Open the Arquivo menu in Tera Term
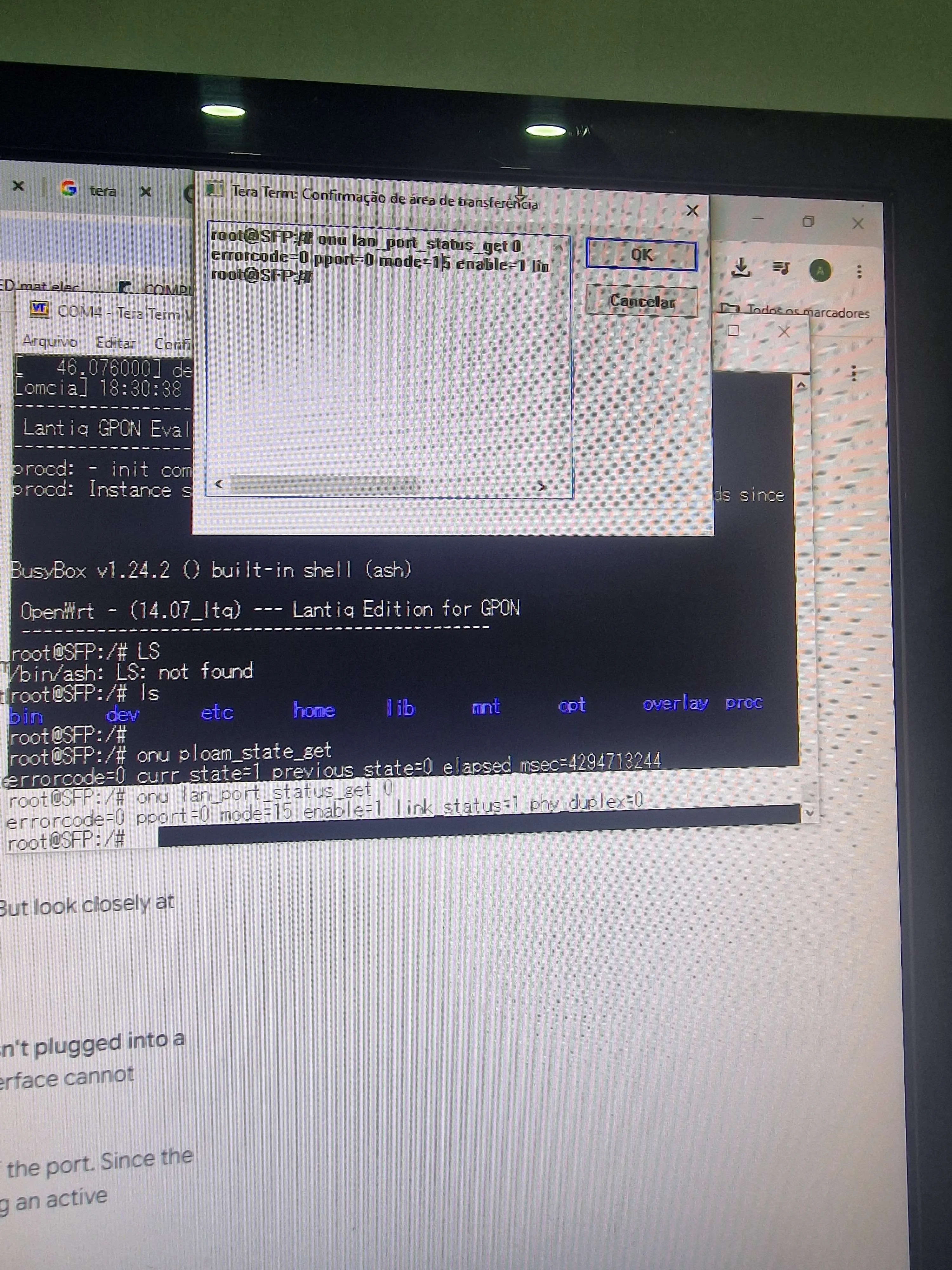The image size is (952, 1270). (x=50, y=342)
